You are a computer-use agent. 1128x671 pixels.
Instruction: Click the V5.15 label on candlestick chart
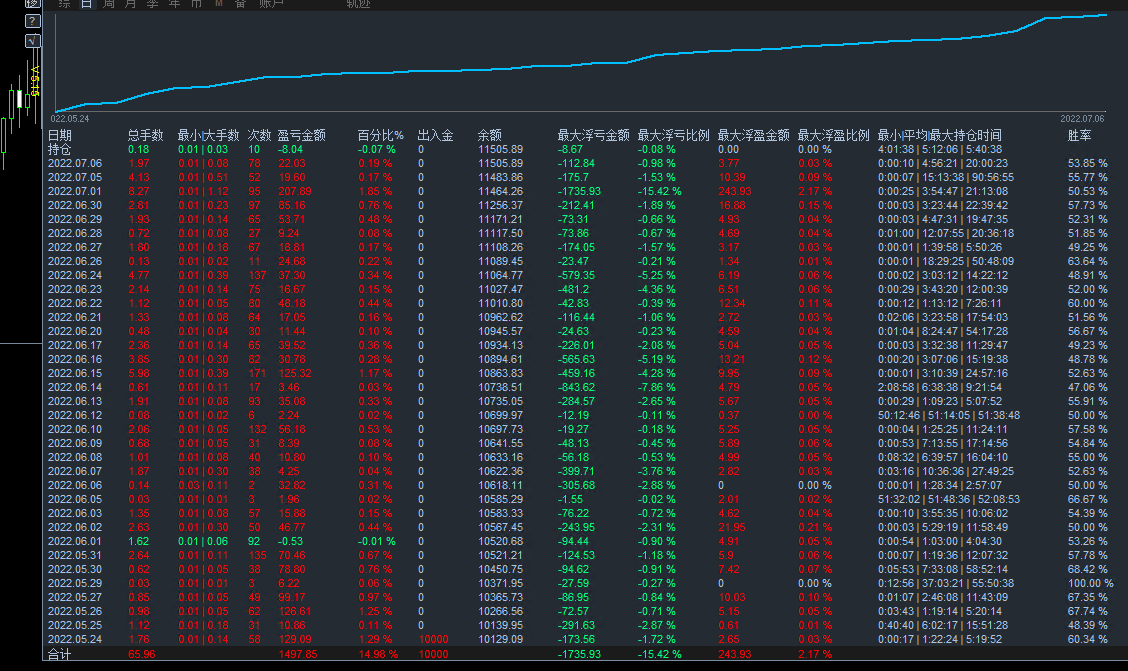(34, 81)
